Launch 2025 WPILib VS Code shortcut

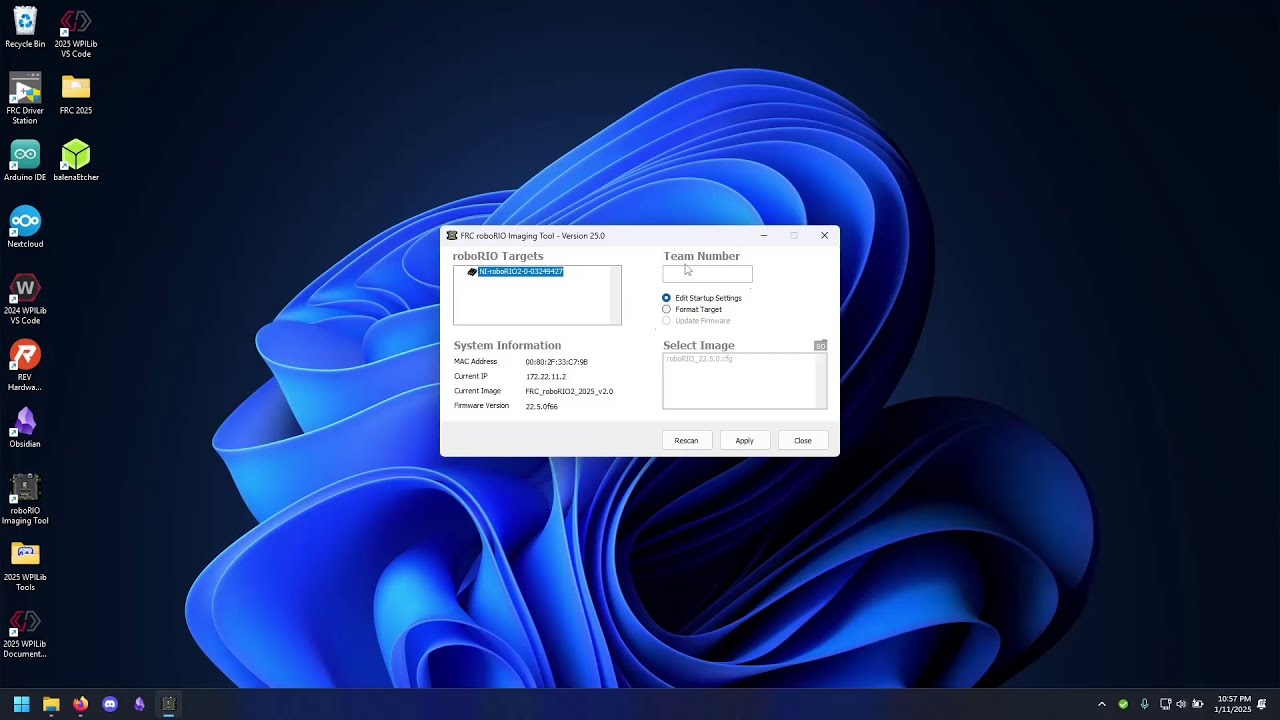click(x=76, y=33)
